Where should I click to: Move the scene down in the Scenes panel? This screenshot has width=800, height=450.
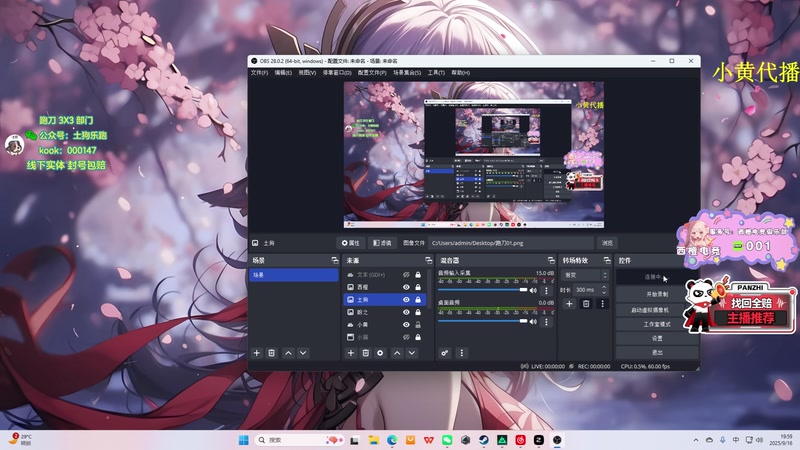point(303,353)
